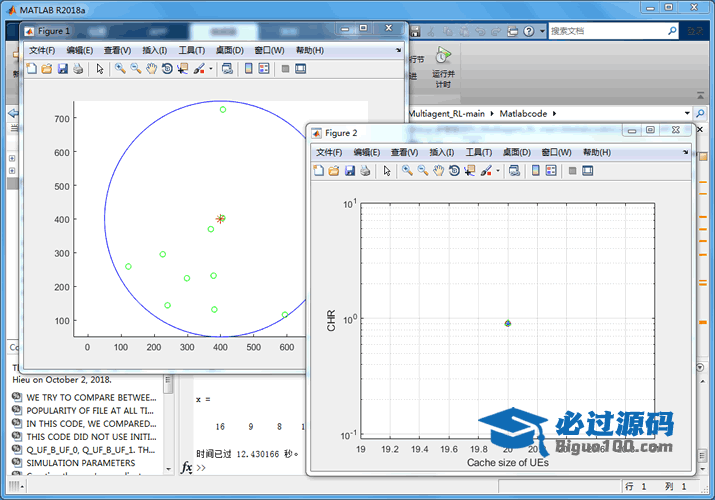Expand address bar path dropdown arrow

(687, 113)
